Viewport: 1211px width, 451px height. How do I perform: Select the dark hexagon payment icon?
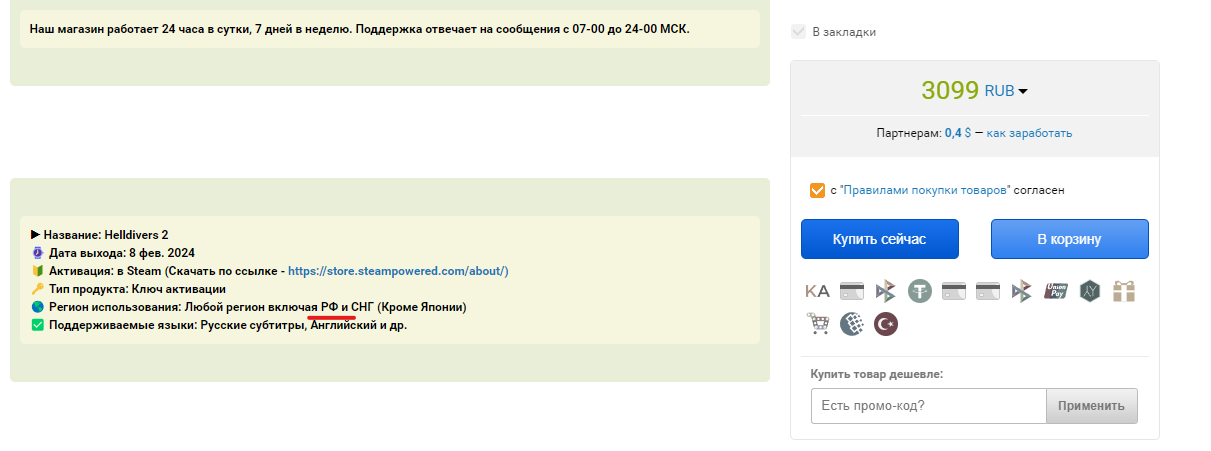click(x=1090, y=291)
